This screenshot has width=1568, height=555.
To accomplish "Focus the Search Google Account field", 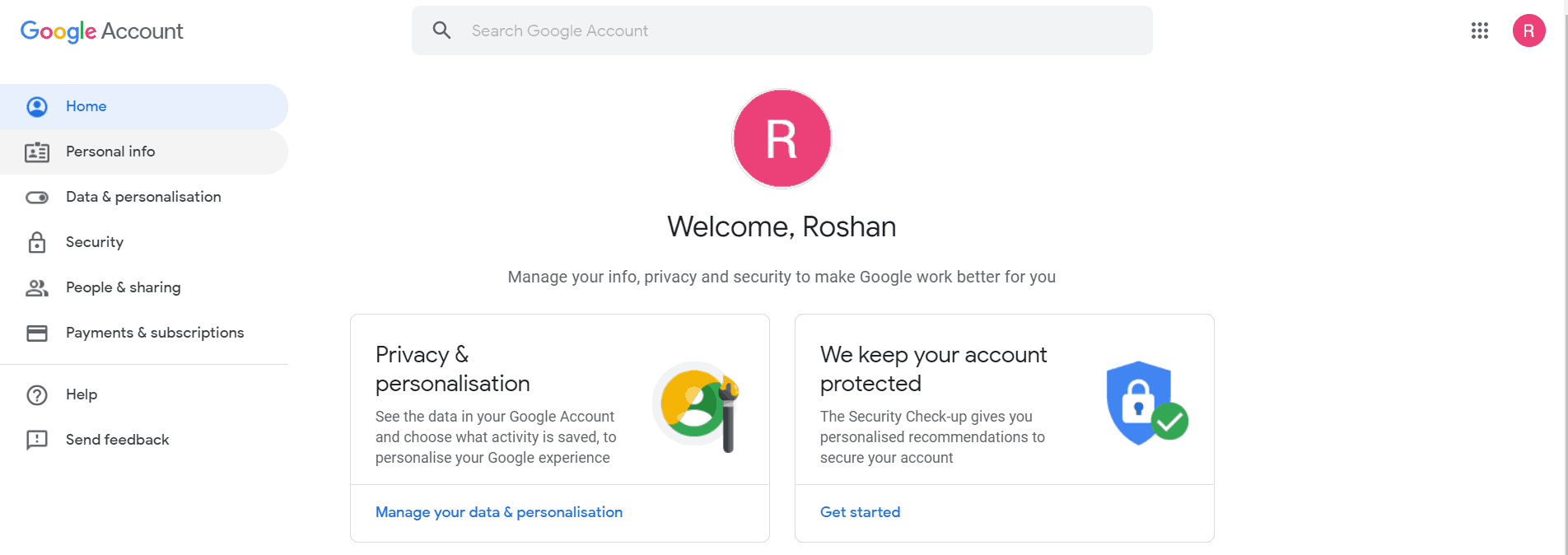I will (x=782, y=30).
